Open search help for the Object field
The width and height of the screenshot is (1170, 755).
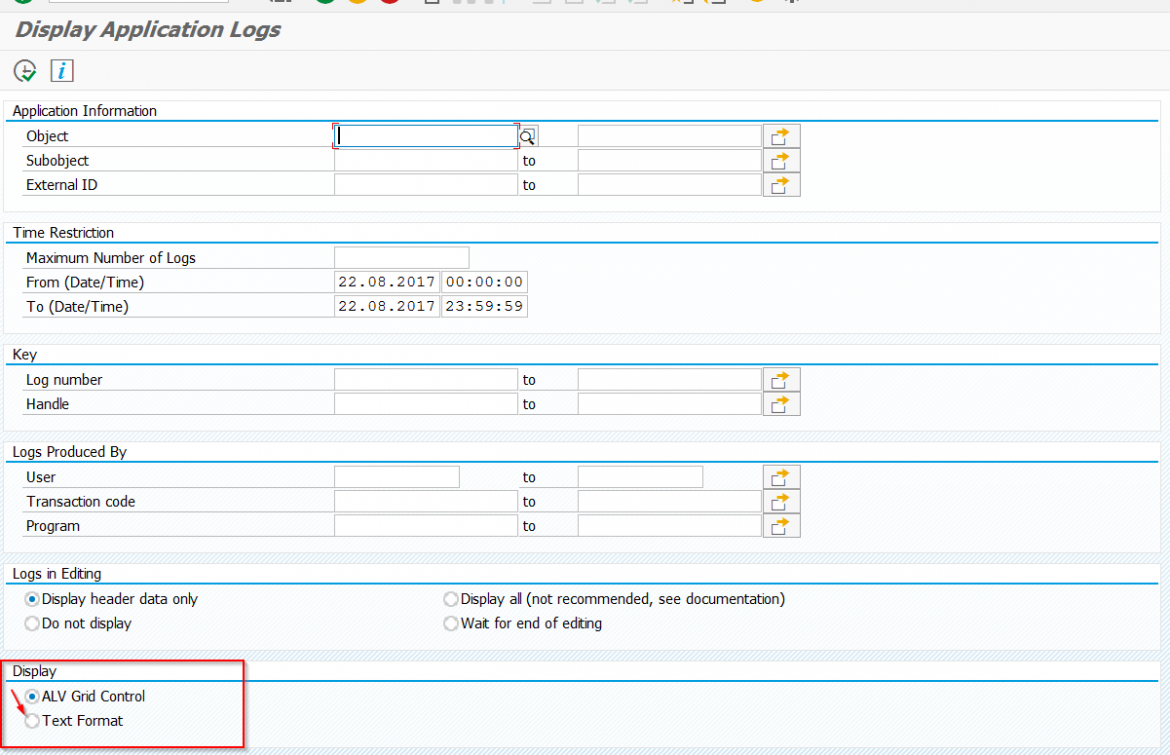point(527,135)
